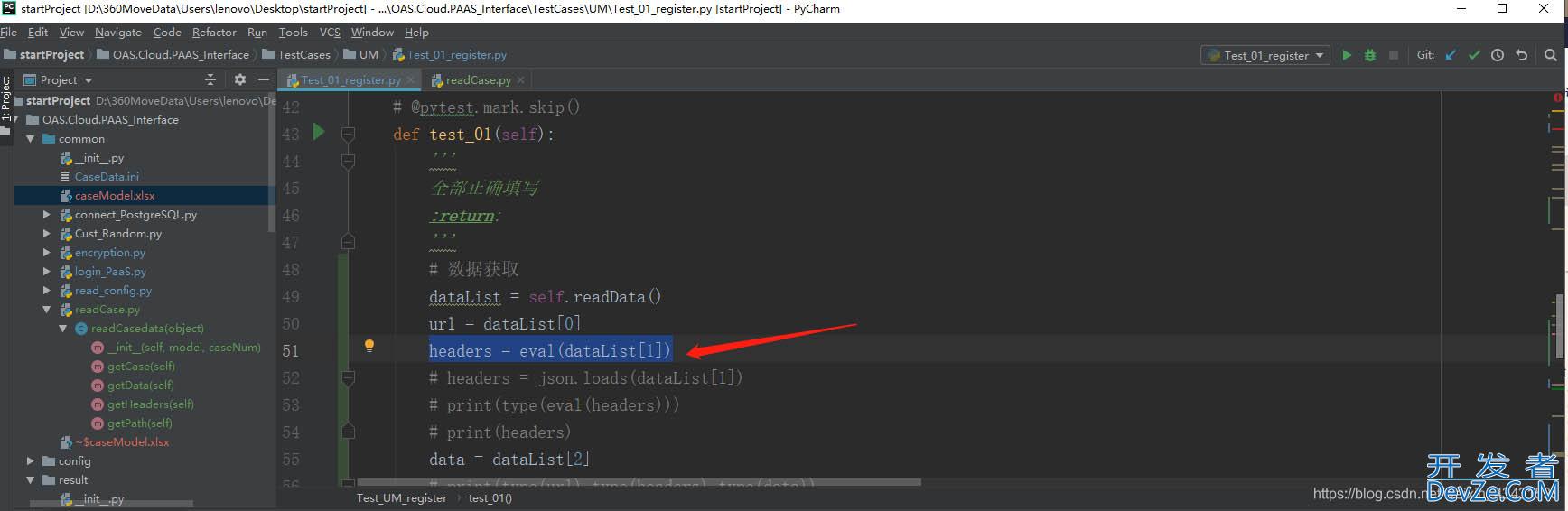Open the Test_01_register run configuration dropdown
The width and height of the screenshot is (1568, 511).
coord(1266,55)
